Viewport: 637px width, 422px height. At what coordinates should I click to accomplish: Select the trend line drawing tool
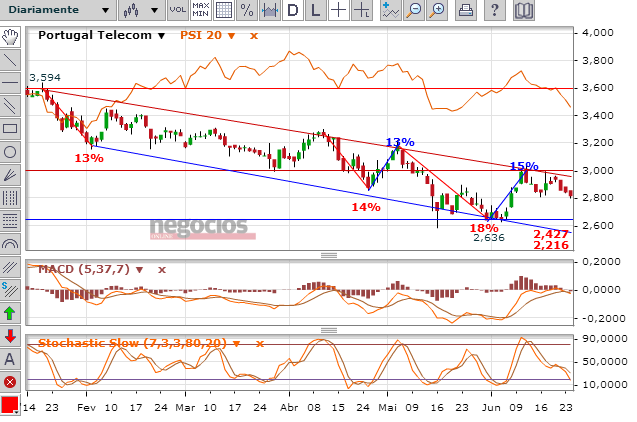pos(10,60)
